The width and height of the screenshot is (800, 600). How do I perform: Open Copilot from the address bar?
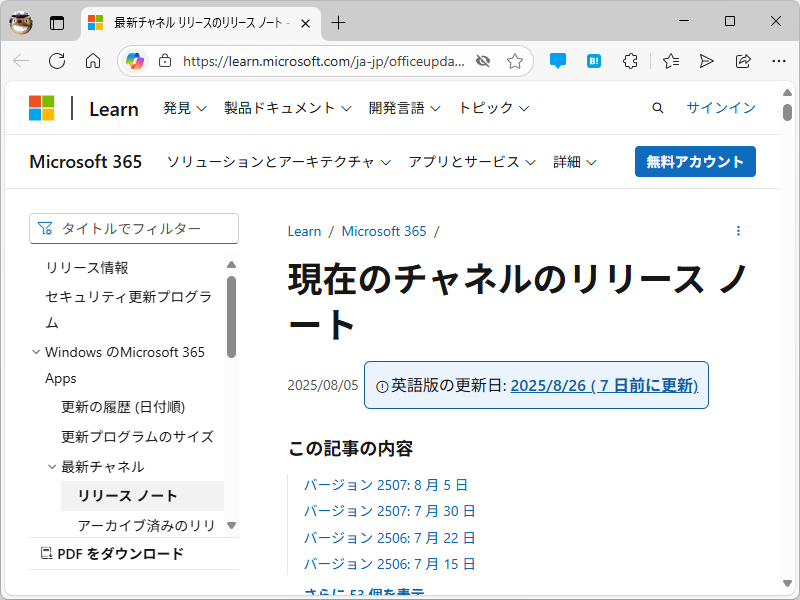pyautogui.click(x=135, y=61)
